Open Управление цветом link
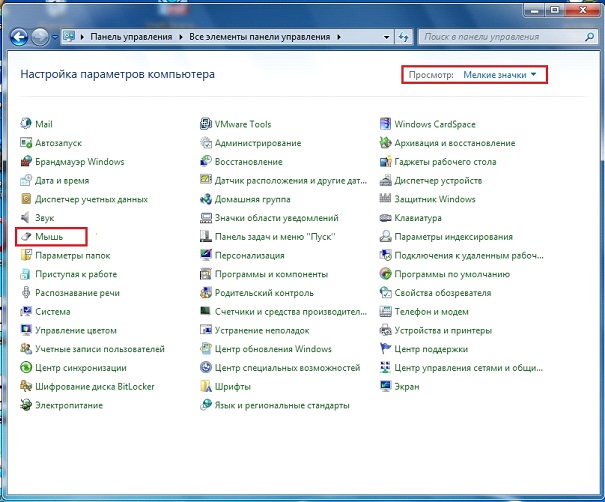This screenshot has height=502, width=605. coord(76,330)
